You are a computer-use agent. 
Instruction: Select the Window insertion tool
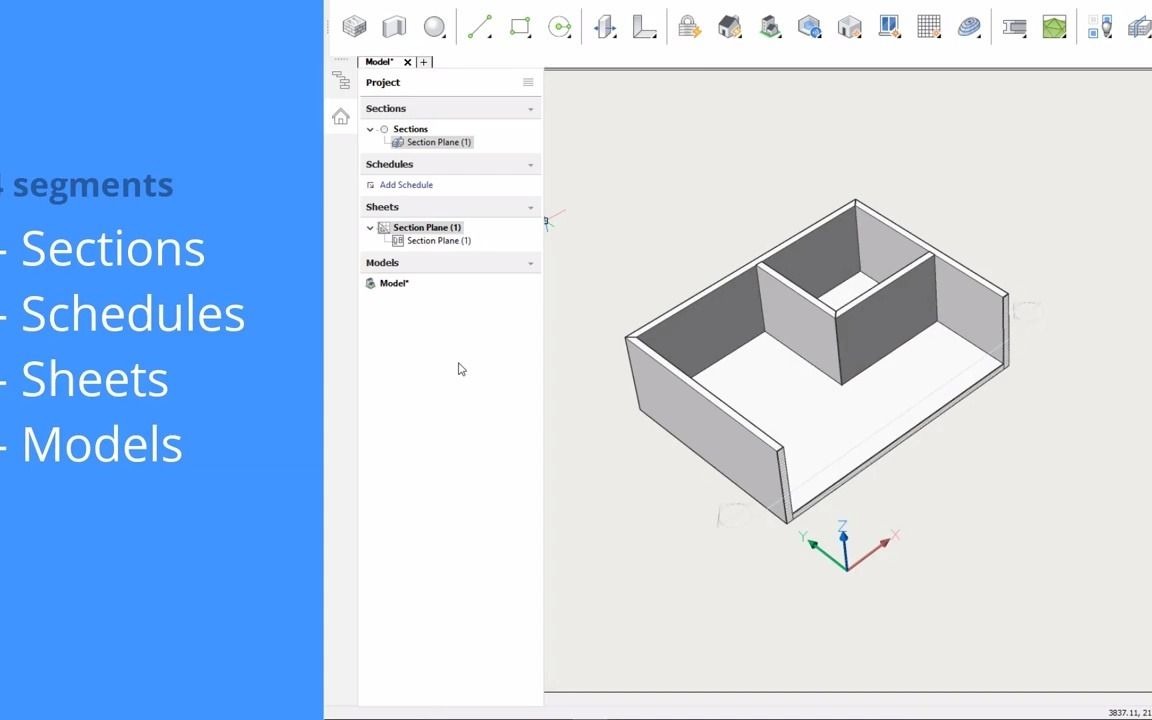click(889, 27)
